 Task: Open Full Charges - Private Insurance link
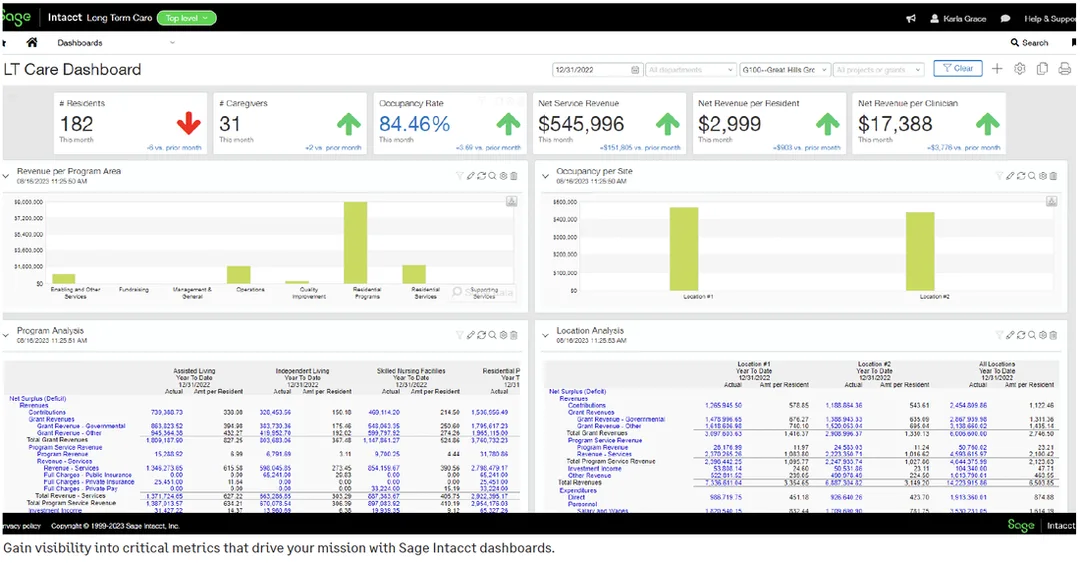[x=89, y=482]
